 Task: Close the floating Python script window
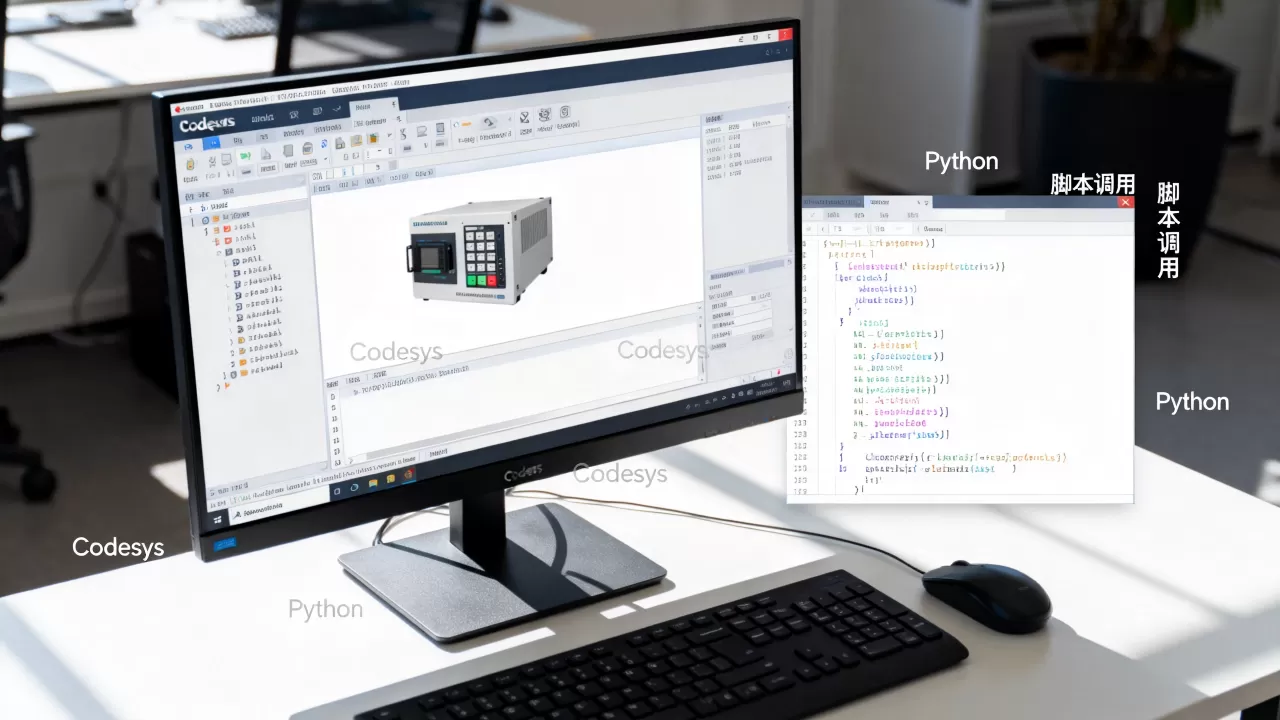pyautogui.click(x=1125, y=202)
